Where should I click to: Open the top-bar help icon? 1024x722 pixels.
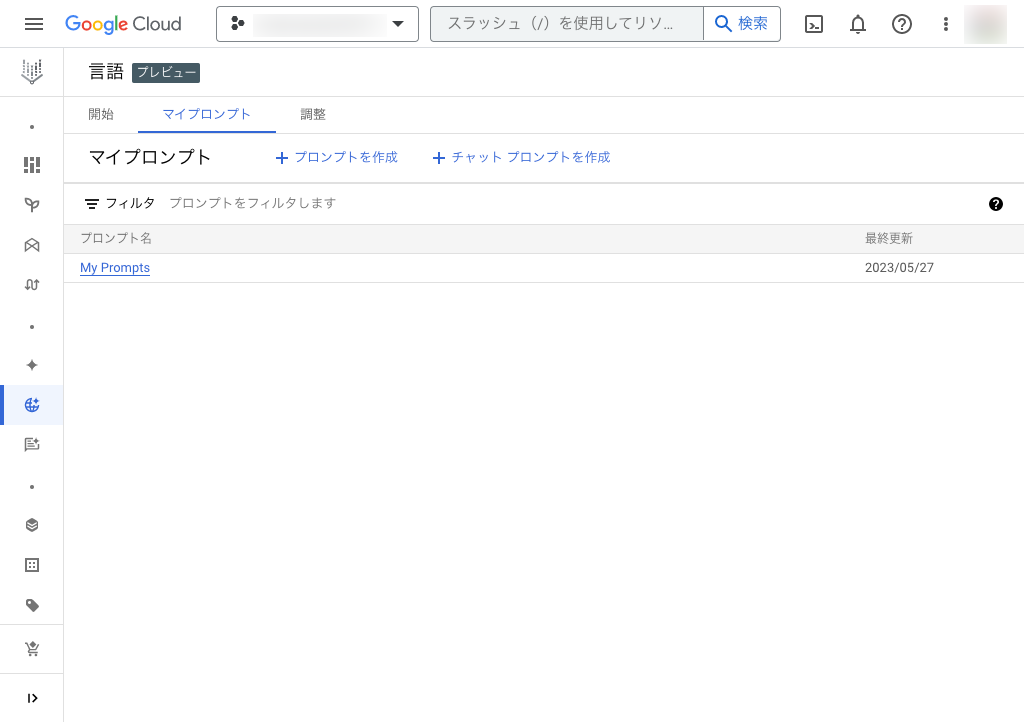901,24
